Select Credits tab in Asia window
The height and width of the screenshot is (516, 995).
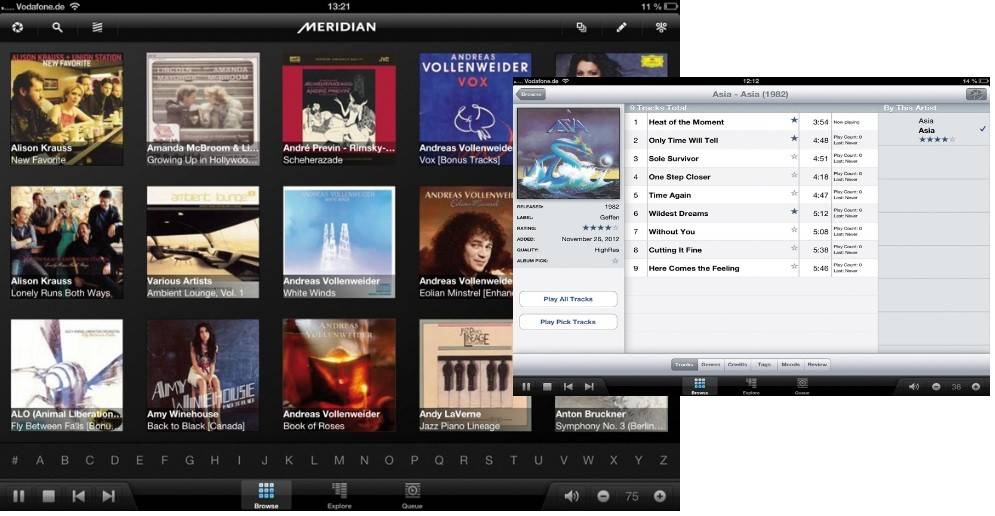(737, 364)
